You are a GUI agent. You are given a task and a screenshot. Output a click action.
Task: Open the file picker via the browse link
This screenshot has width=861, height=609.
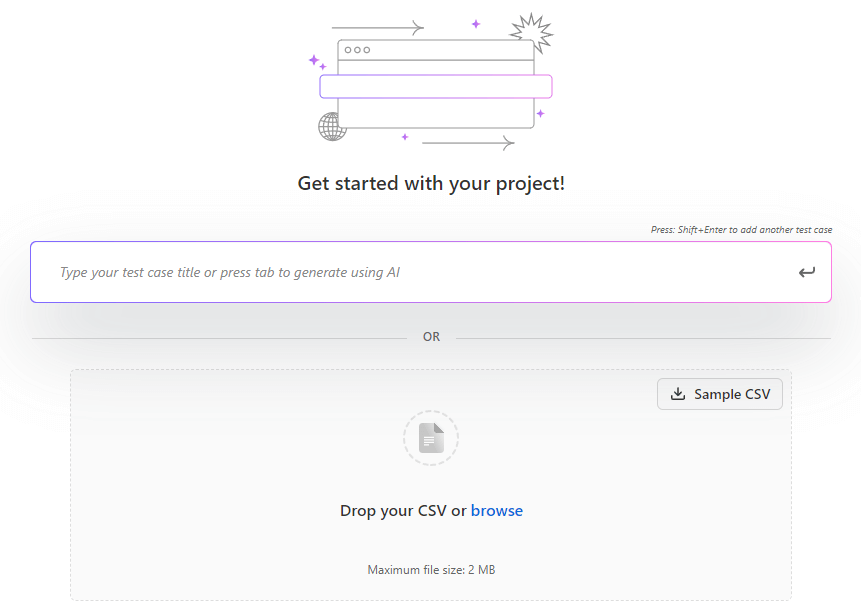[497, 510]
